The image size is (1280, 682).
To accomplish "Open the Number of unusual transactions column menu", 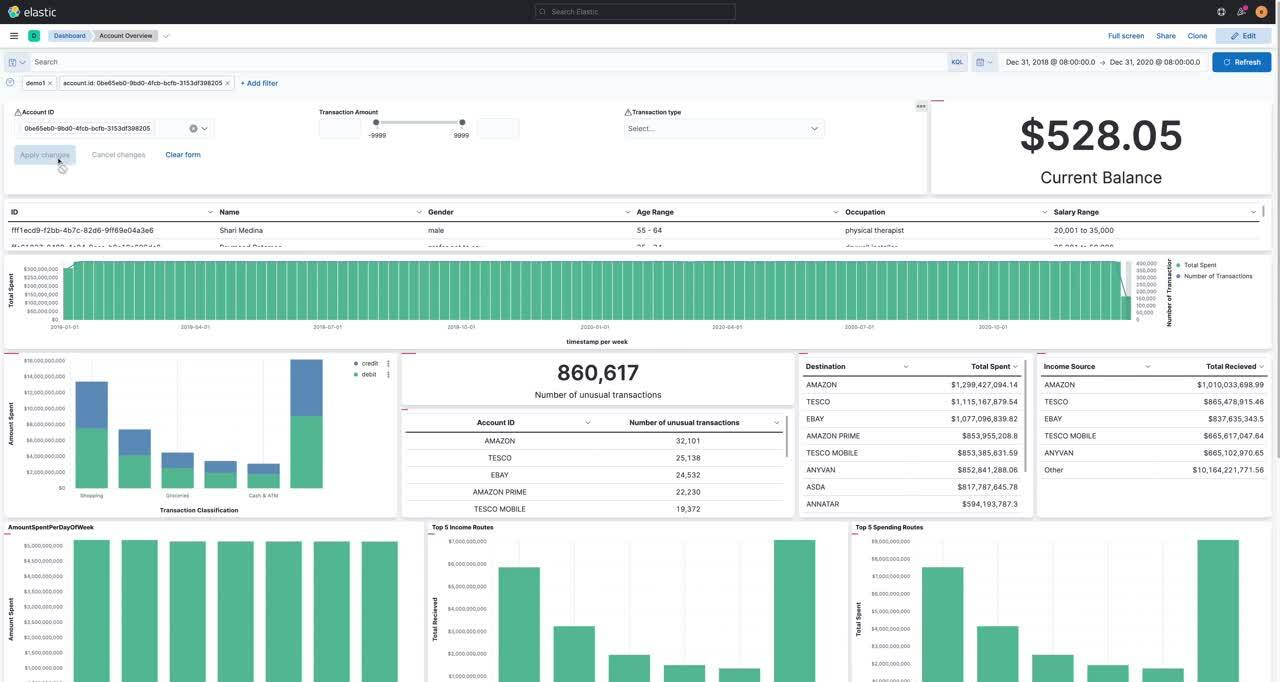I will click(776, 423).
